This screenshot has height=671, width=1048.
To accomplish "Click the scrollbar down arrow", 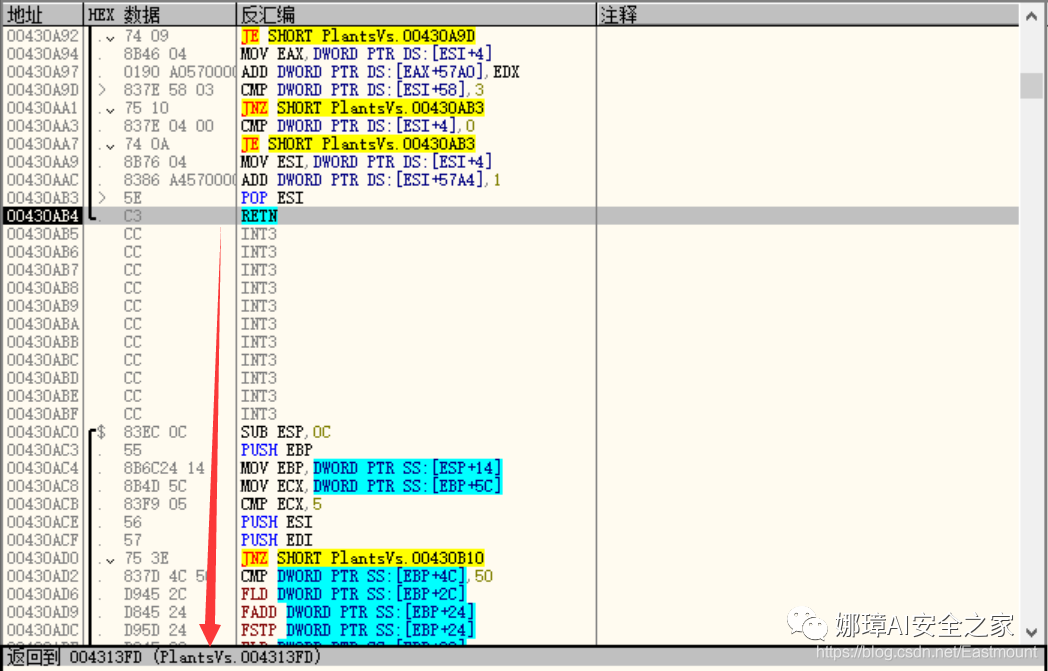I will [x=1033, y=630].
